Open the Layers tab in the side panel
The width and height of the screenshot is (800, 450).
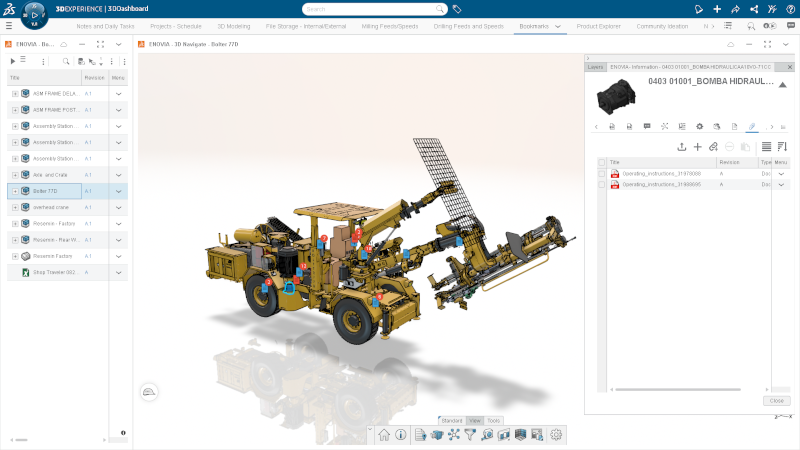click(x=595, y=67)
